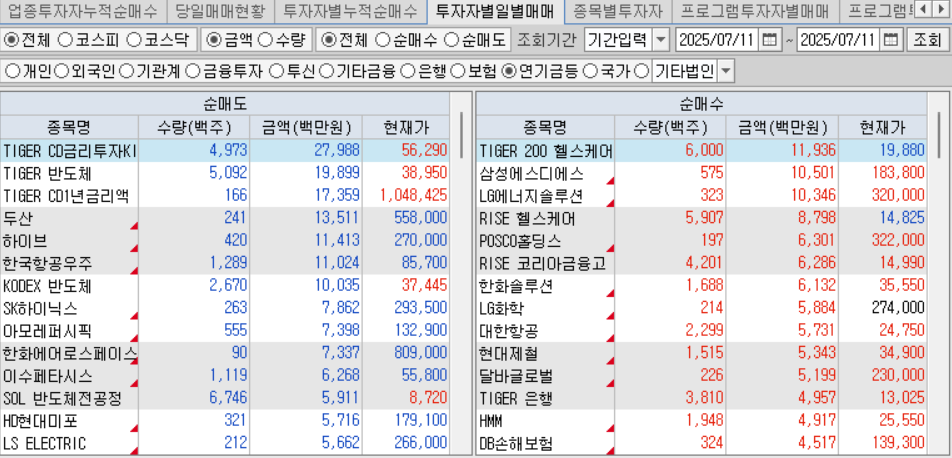Select 코스피 radio button
The height and width of the screenshot is (458, 952).
click(x=66, y=40)
